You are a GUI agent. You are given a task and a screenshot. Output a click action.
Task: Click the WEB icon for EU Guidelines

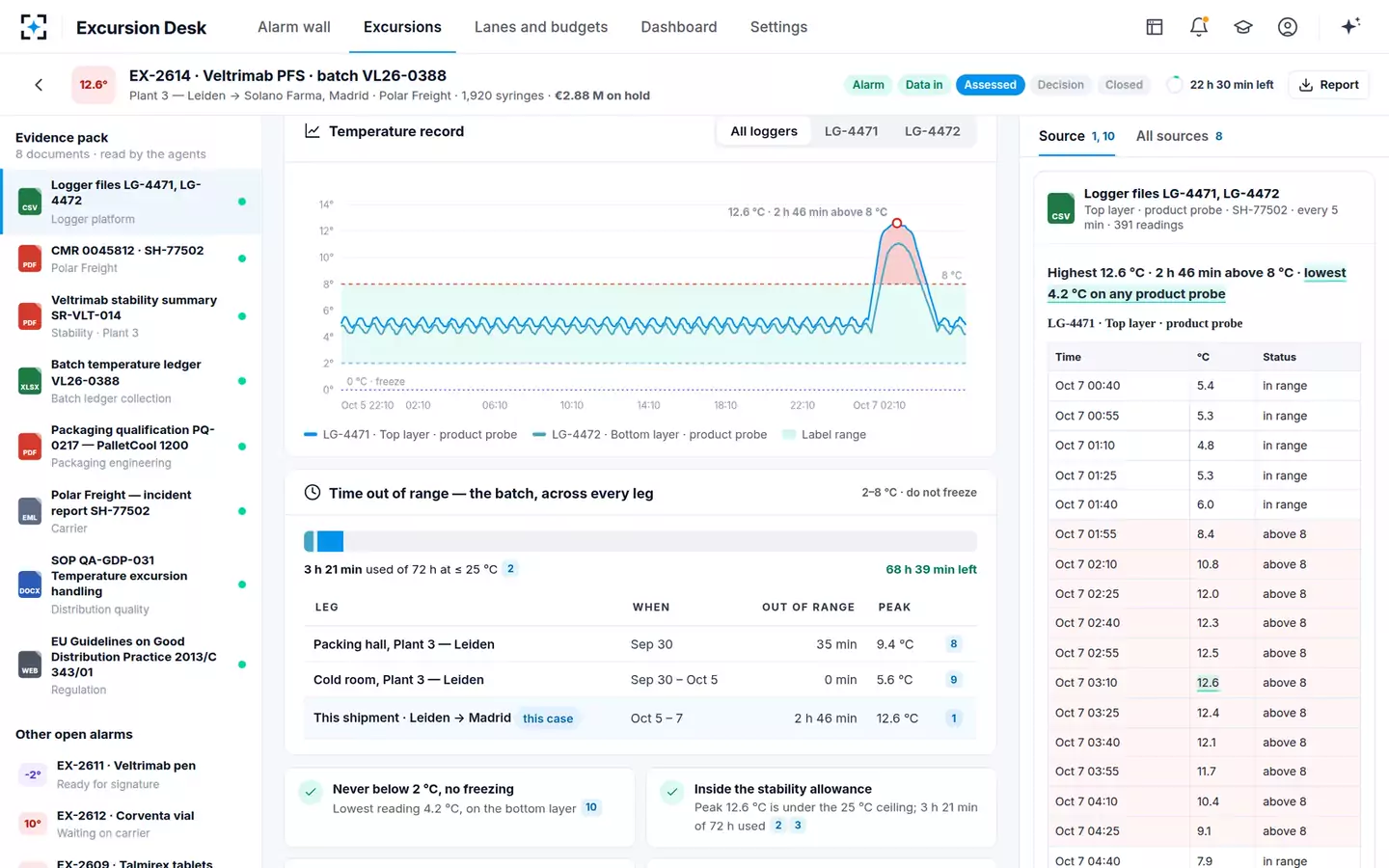coord(30,665)
